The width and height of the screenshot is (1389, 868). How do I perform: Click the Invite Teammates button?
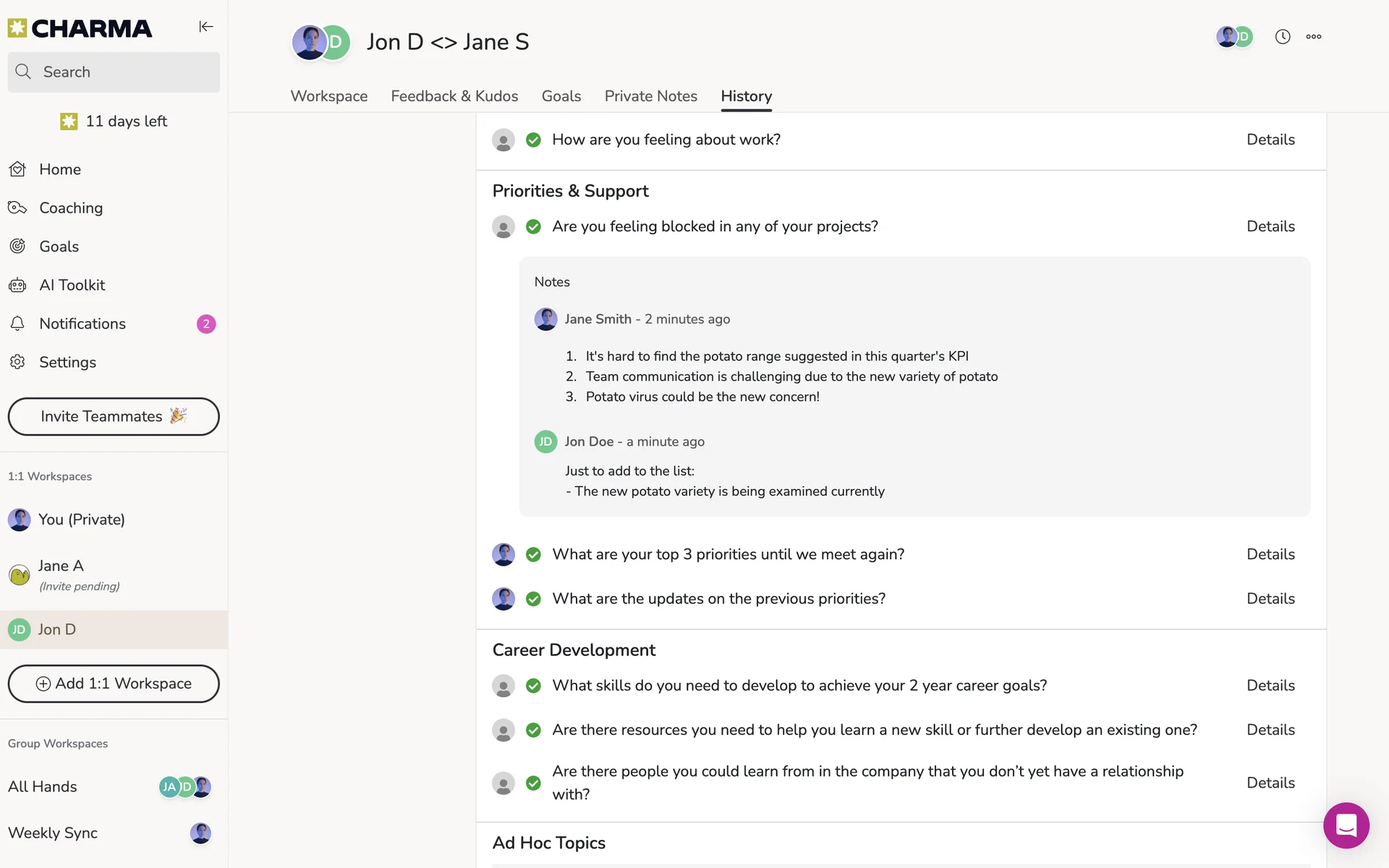114,417
